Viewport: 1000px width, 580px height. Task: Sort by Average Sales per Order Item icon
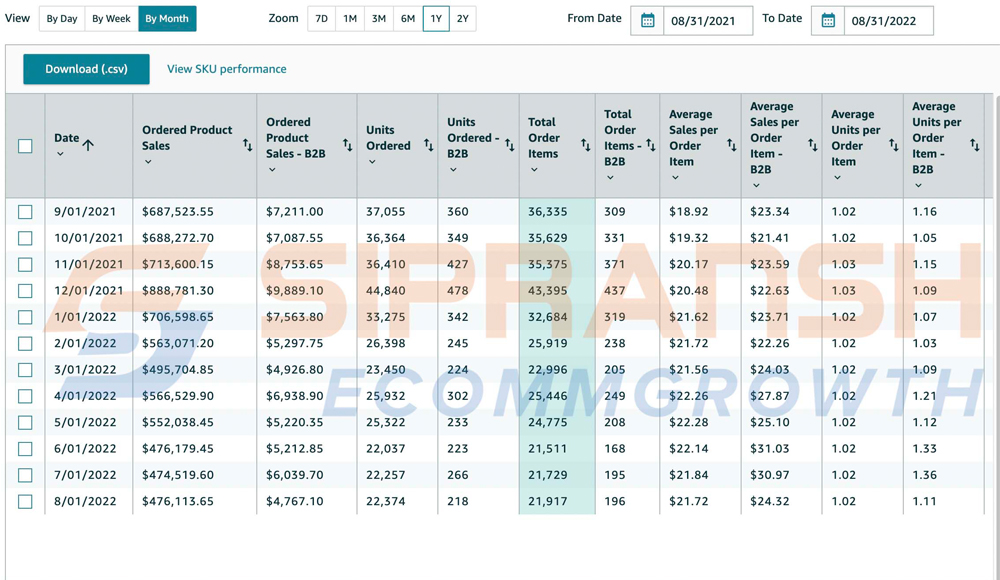[731, 146]
